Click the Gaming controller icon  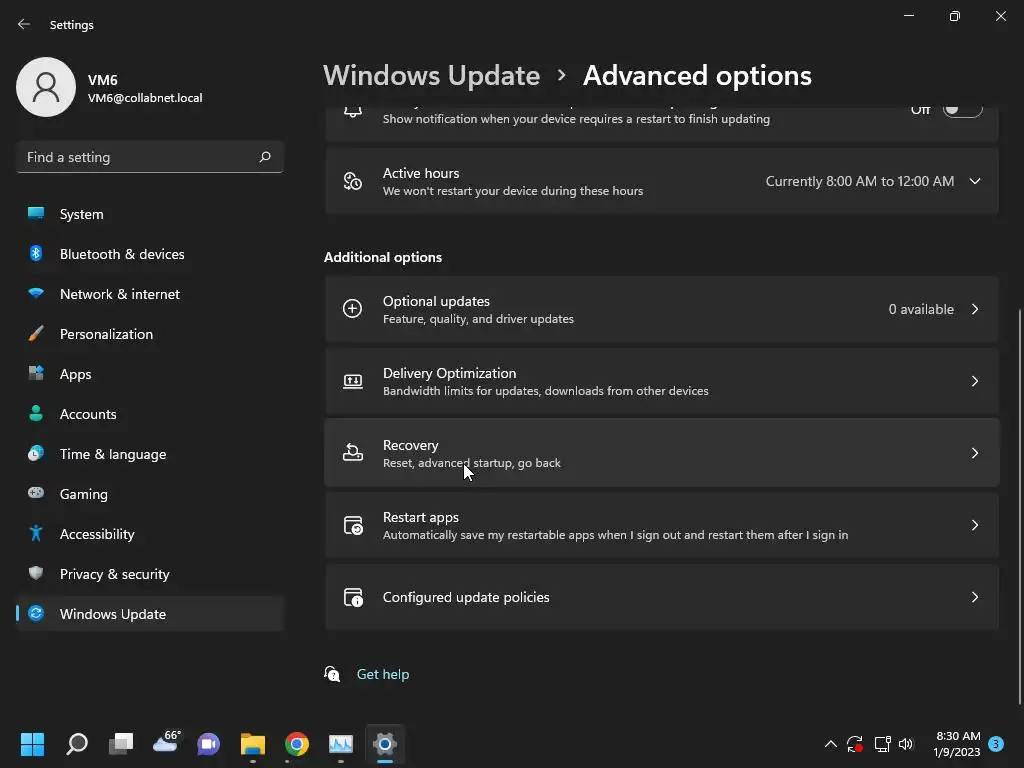pyautogui.click(x=36, y=493)
